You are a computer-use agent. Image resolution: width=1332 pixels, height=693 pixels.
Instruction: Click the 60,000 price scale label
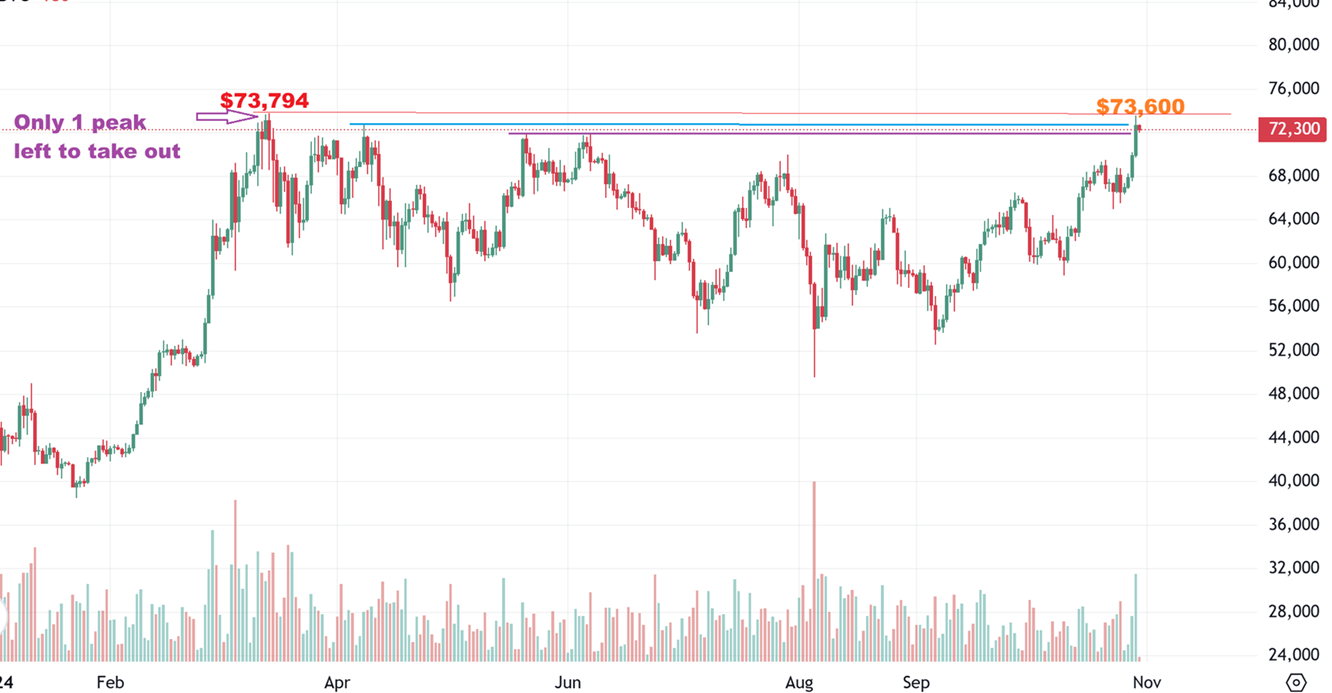[1292, 263]
